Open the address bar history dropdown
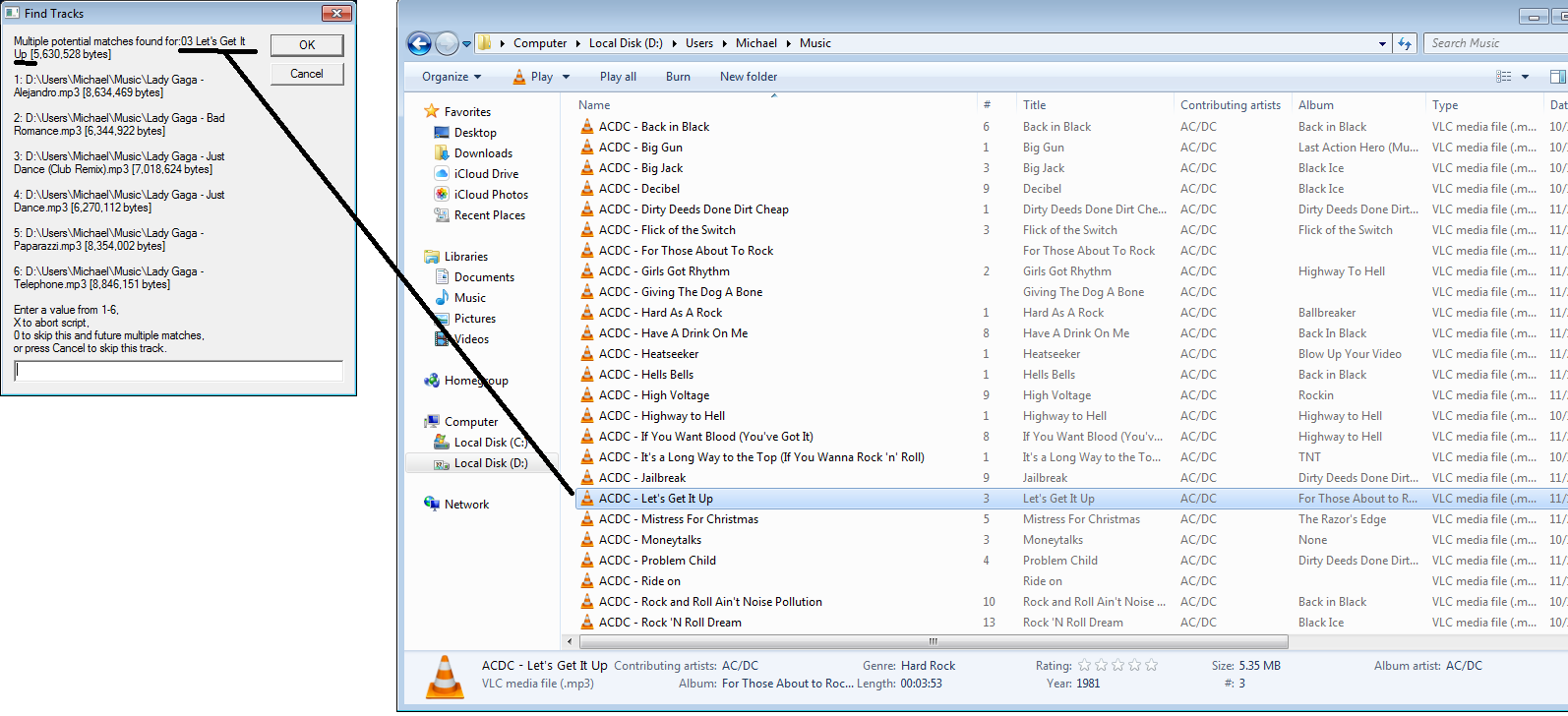Viewport: 1568px width, 716px height. [1382, 43]
